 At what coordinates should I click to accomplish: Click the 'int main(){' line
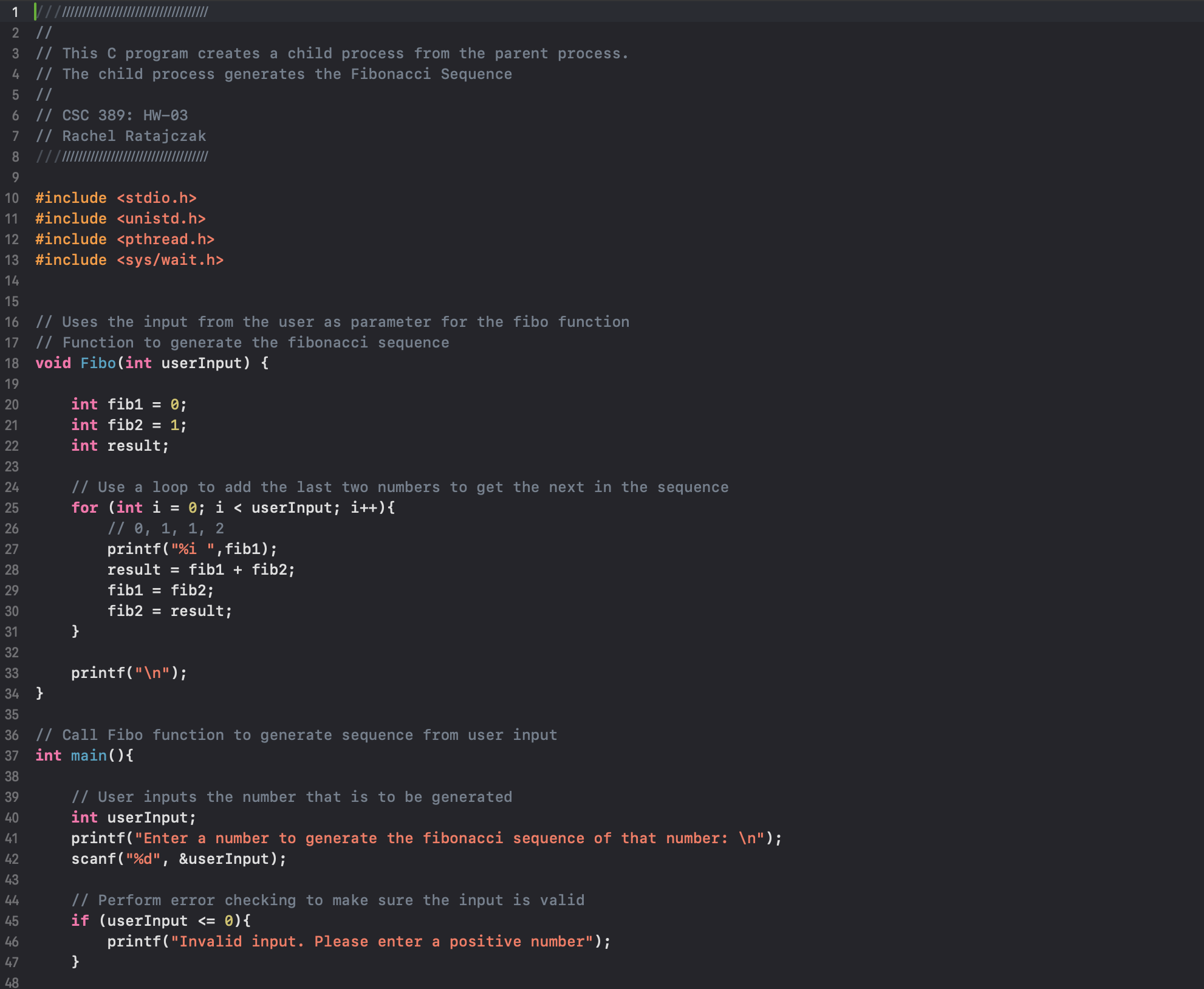click(84, 756)
